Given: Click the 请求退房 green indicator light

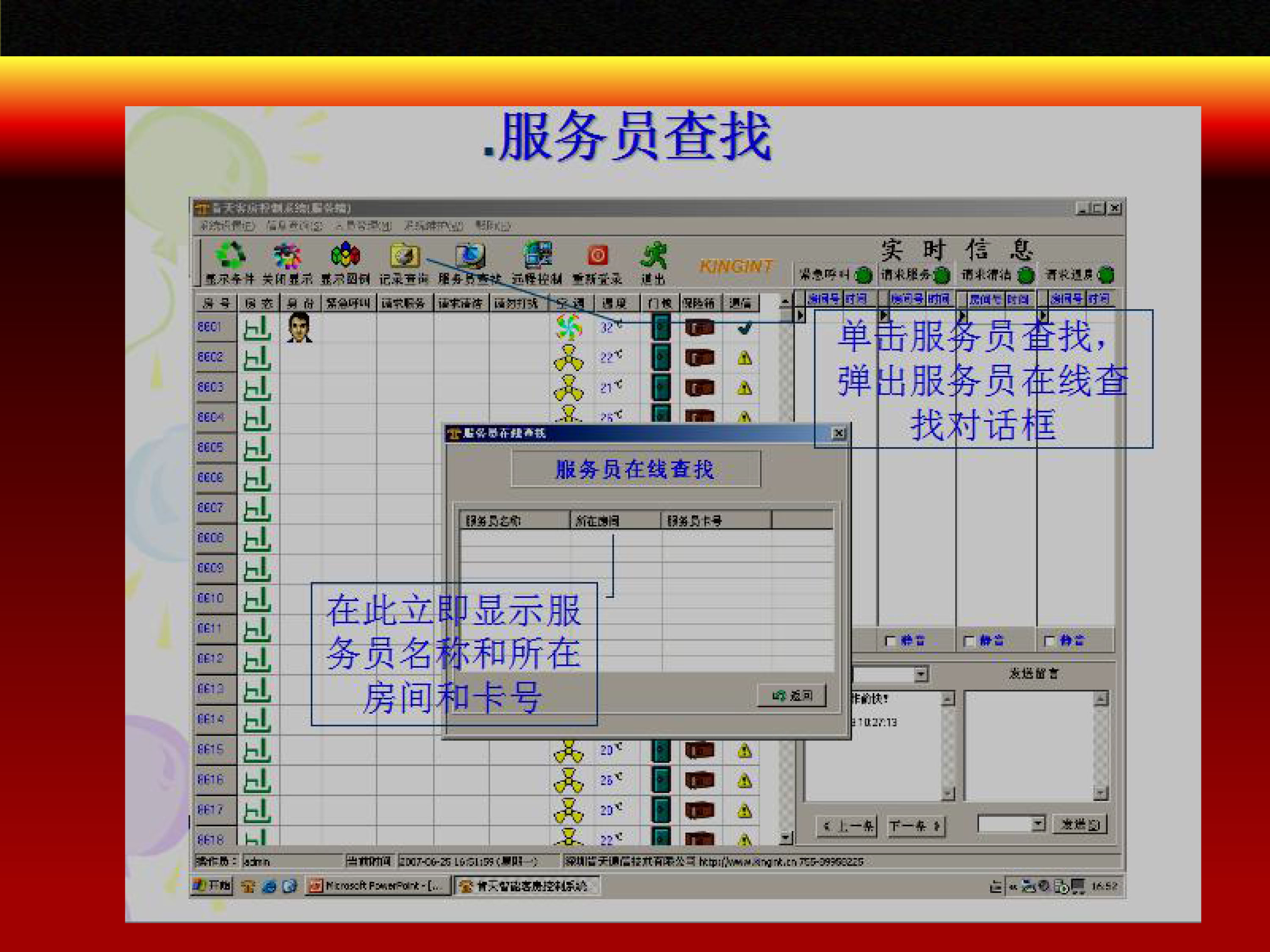Looking at the screenshot, I should pyautogui.click(x=1106, y=275).
